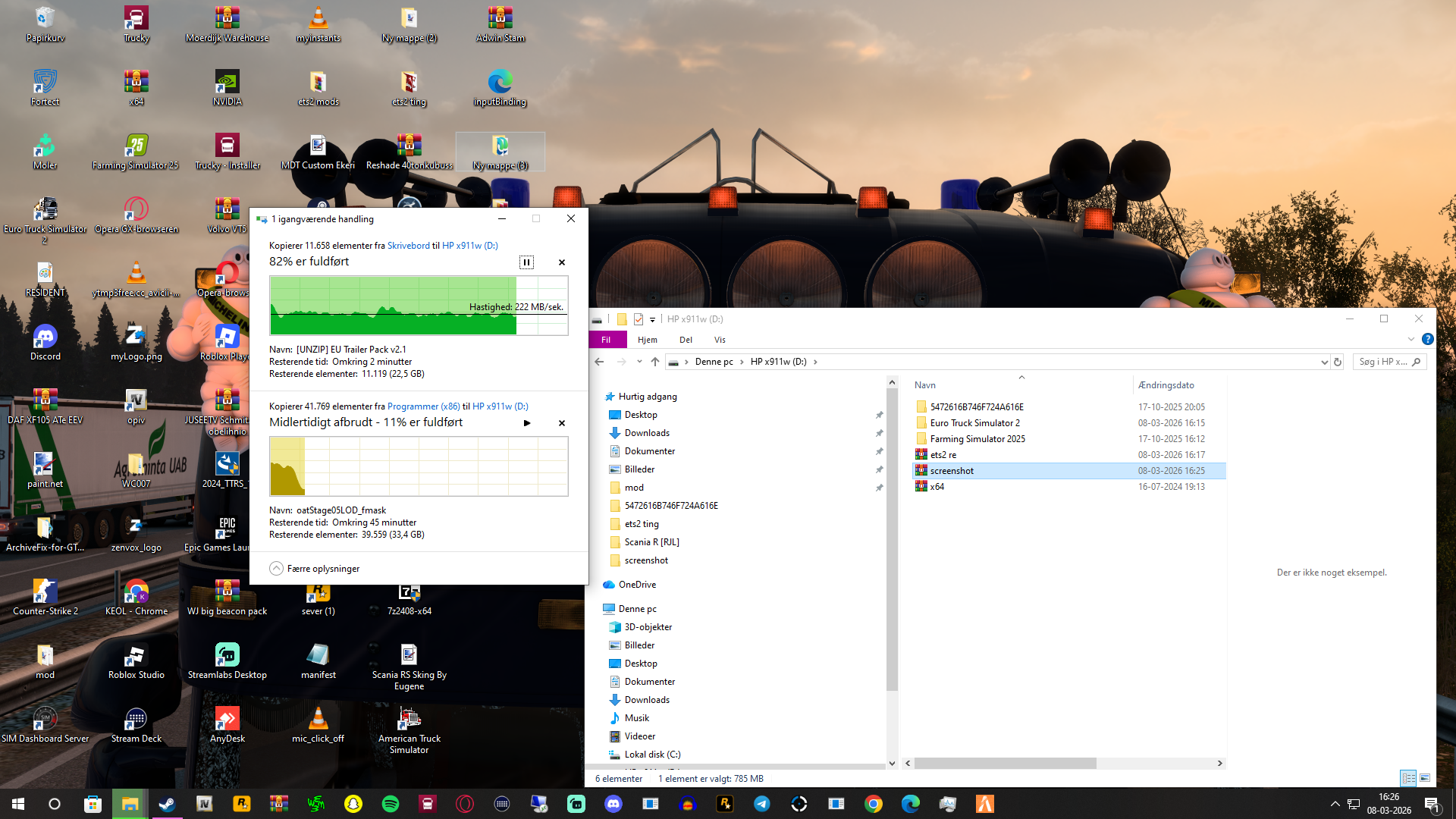The width and height of the screenshot is (1456, 819).
Task: Open recent locations history dropdown
Action: coord(639,362)
